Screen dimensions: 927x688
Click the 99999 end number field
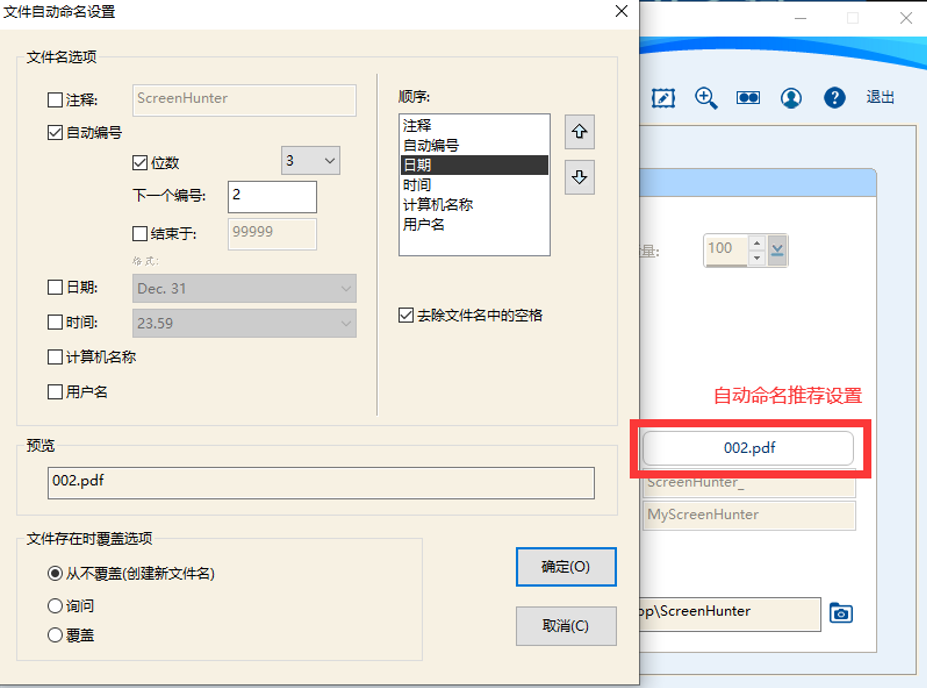coord(272,234)
